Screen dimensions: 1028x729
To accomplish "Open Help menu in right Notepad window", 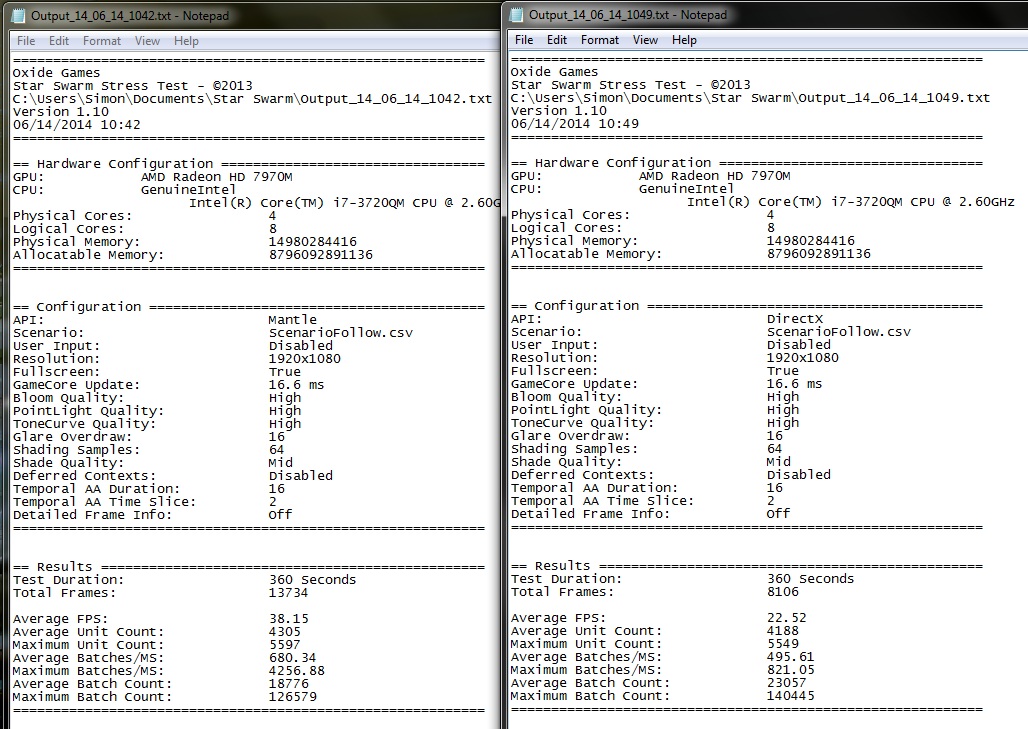I will [684, 40].
